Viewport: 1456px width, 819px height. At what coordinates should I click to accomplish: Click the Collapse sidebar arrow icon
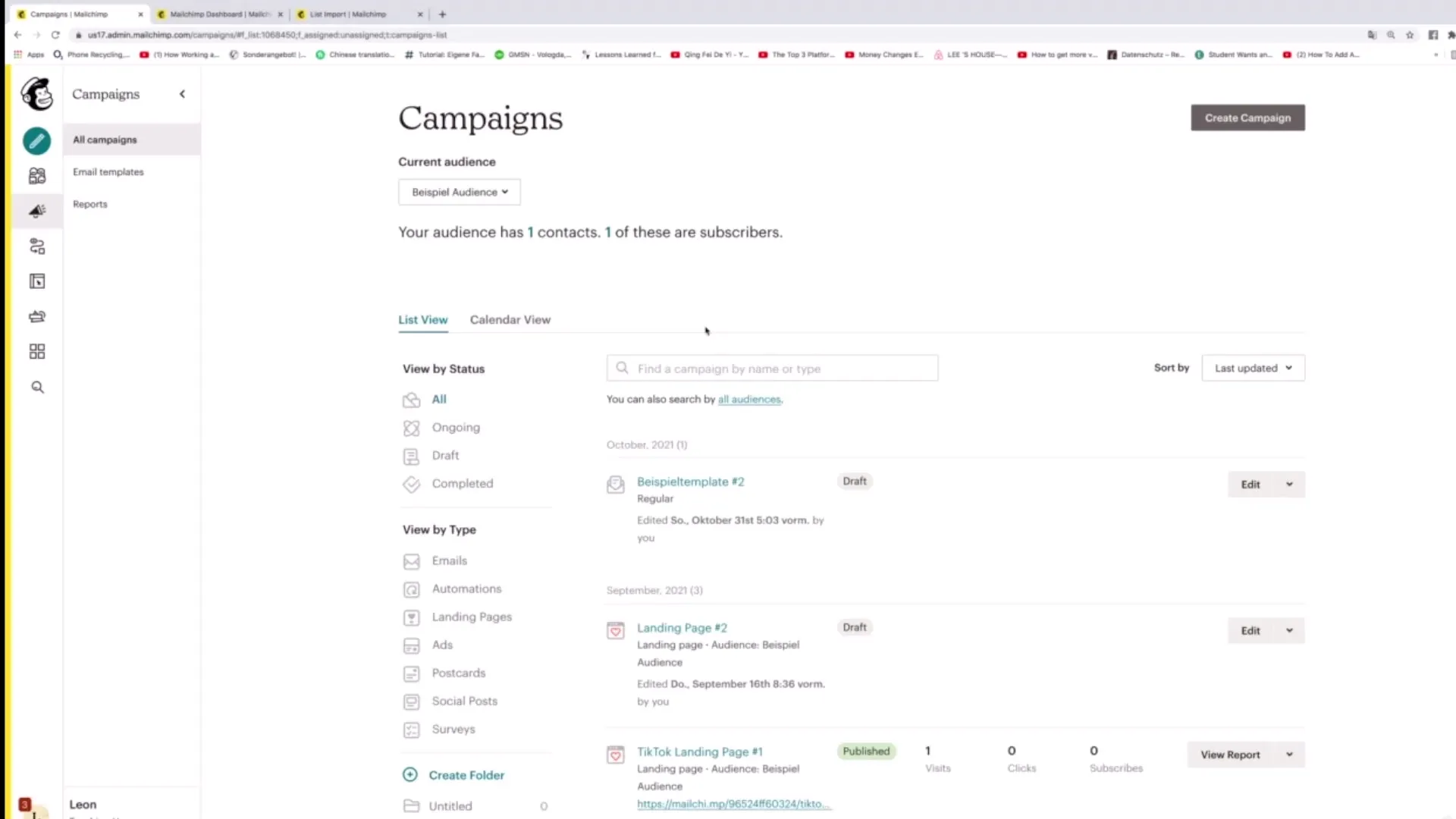(x=182, y=93)
